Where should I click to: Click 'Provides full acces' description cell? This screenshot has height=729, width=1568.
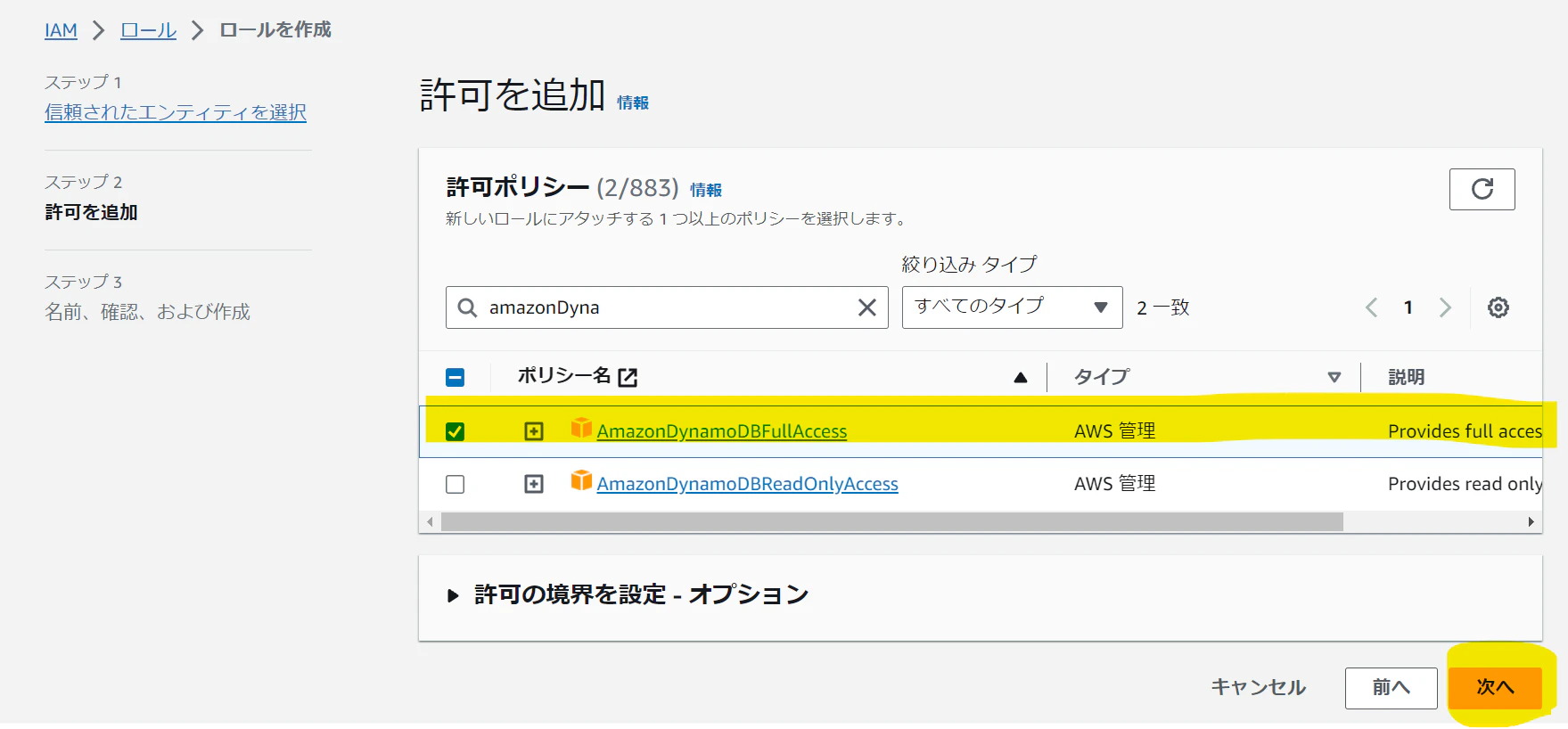1465,431
